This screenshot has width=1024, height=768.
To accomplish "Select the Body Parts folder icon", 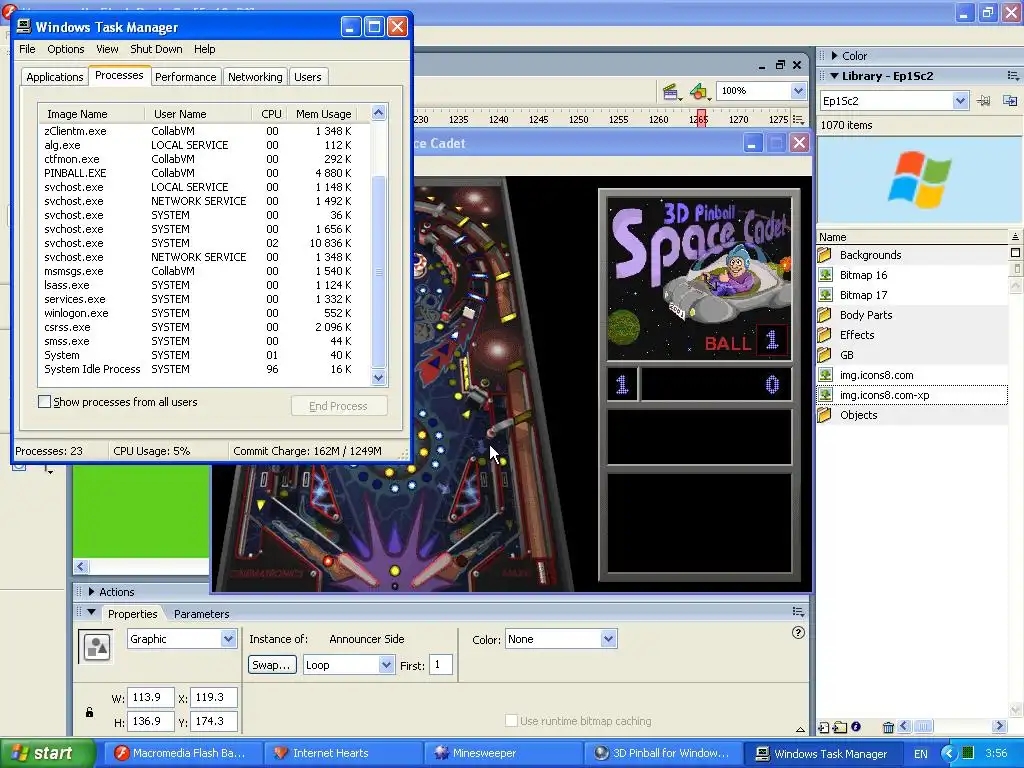I will coord(825,315).
